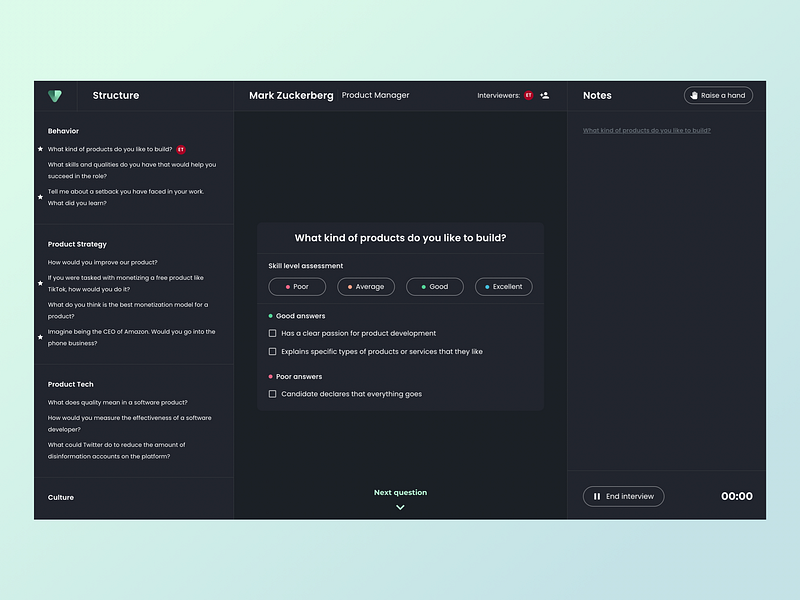This screenshot has height=600, width=800.
Task: Toggle star on 'What kind of products' question
Action: pos(40,149)
